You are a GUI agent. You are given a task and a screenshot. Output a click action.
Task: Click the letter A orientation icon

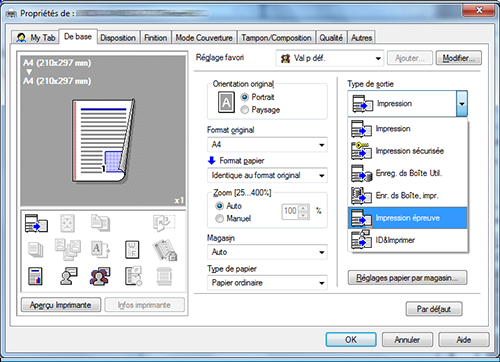point(226,102)
